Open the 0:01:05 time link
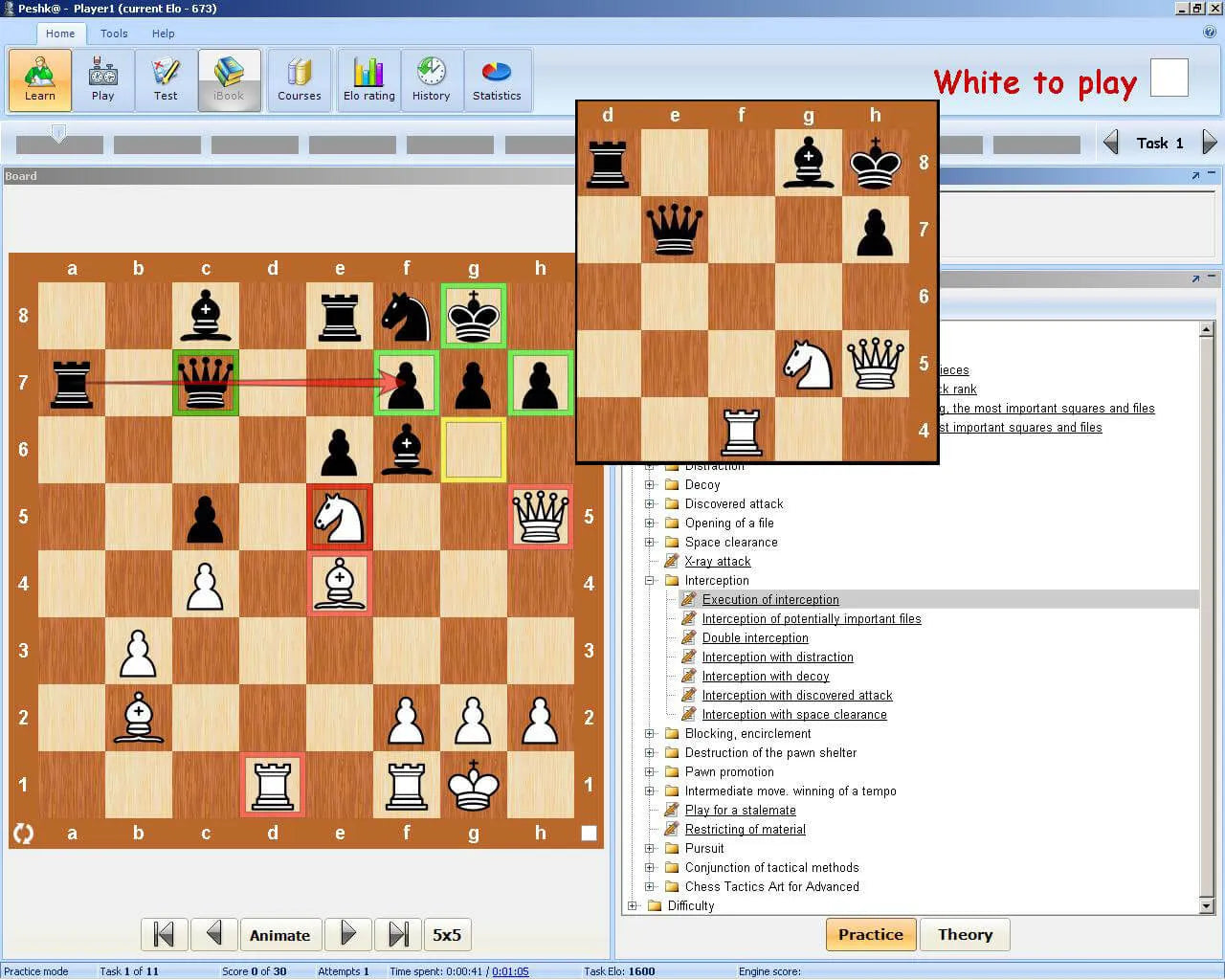This screenshot has width=1225, height=980. pos(510,971)
